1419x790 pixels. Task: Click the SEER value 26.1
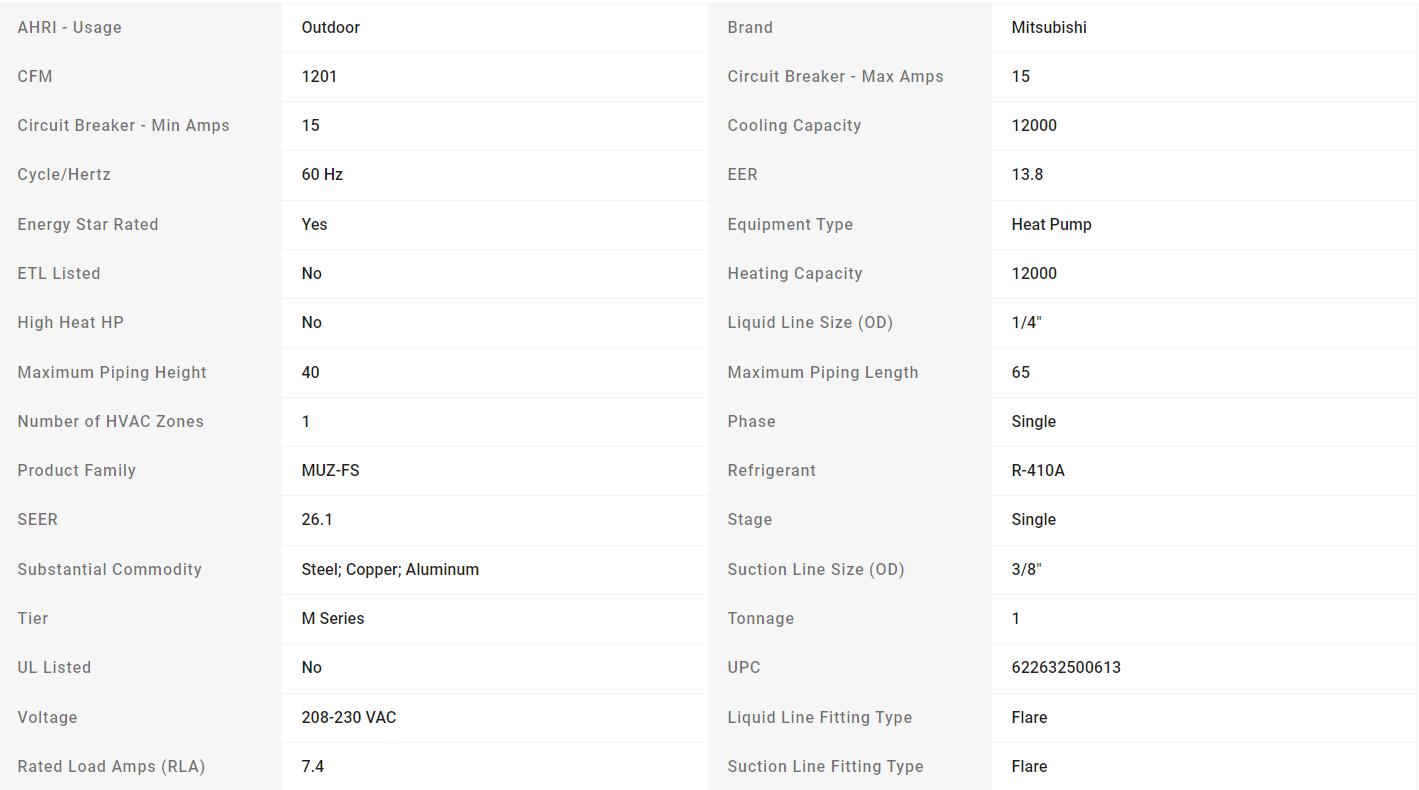tap(318, 519)
